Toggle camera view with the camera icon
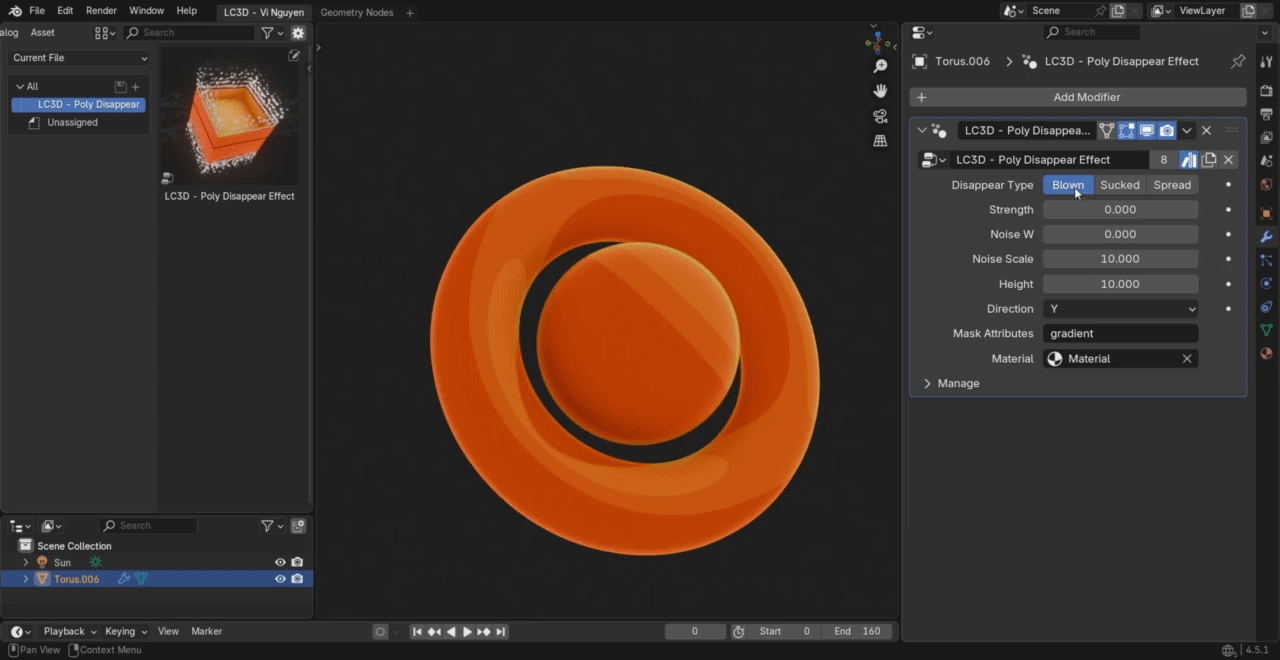The height and width of the screenshot is (660, 1280). coord(880,116)
